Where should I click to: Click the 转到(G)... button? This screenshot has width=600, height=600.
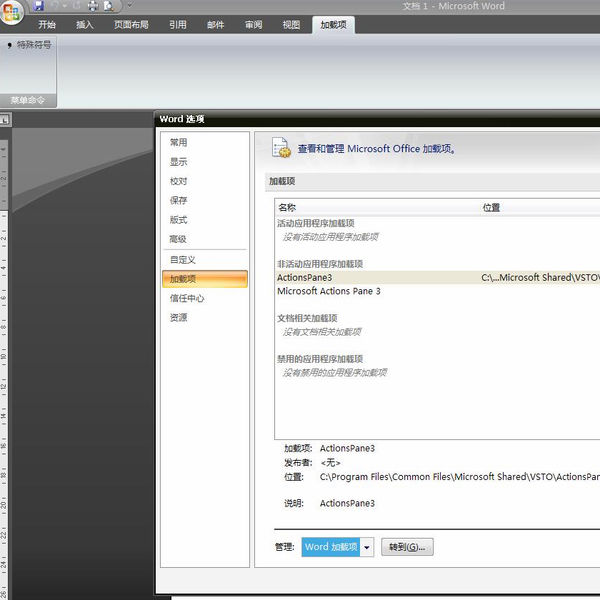point(407,547)
